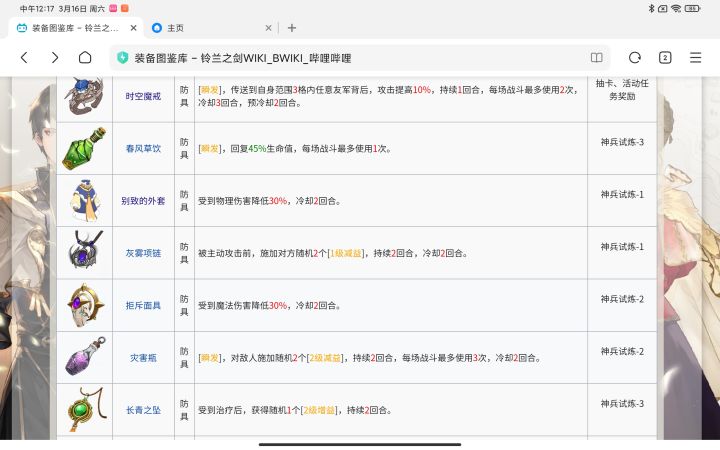Open the 时空魔戒 item link
The height and width of the screenshot is (450, 720).
(x=142, y=96)
